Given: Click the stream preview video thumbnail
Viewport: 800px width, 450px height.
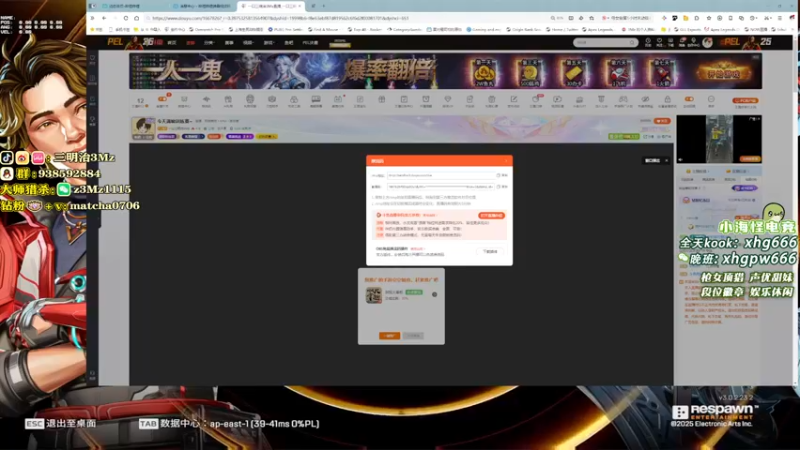Looking at the screenshot, I should pos(719,139).
